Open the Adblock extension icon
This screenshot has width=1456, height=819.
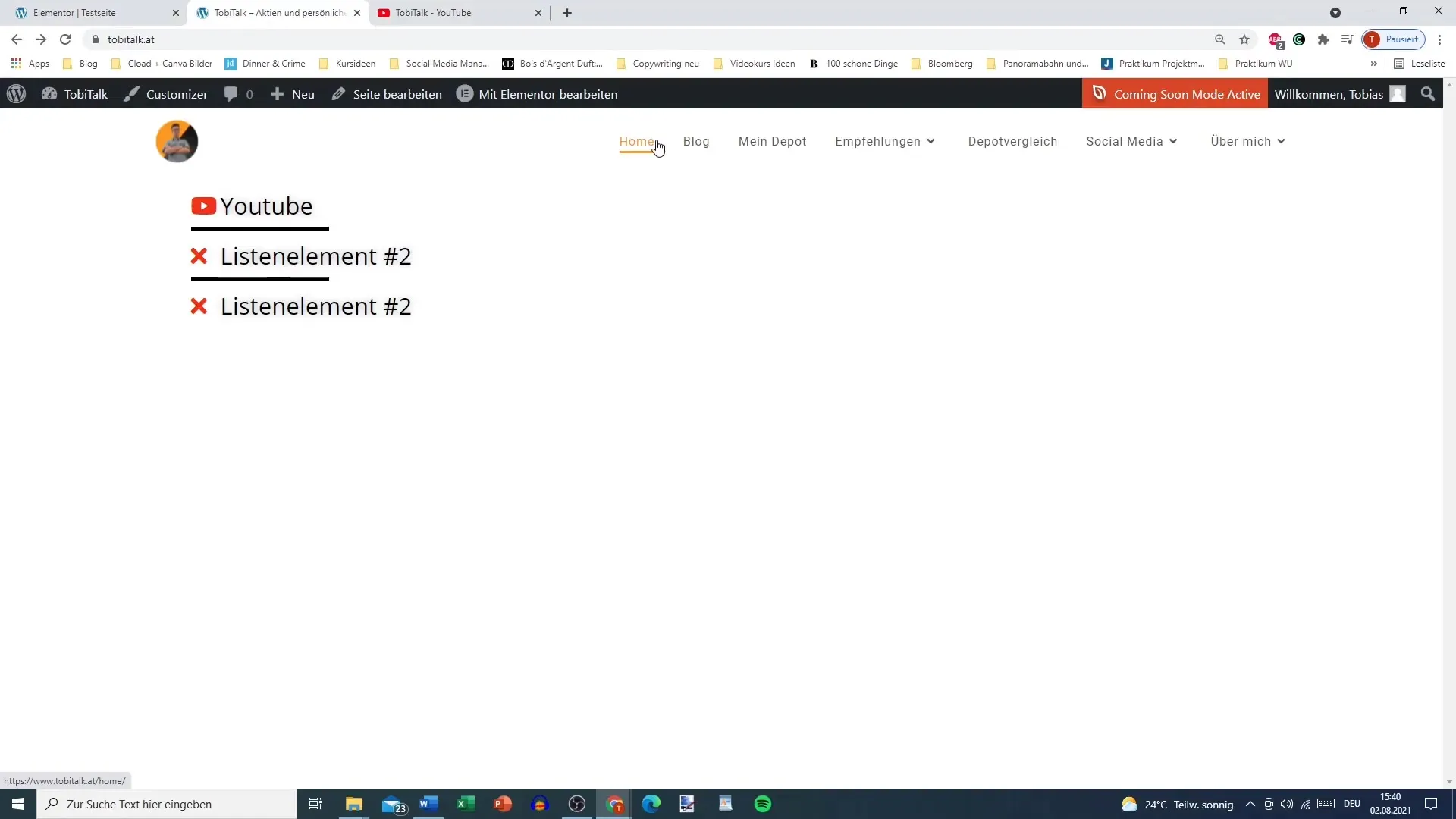click(x=1276, y=40)
